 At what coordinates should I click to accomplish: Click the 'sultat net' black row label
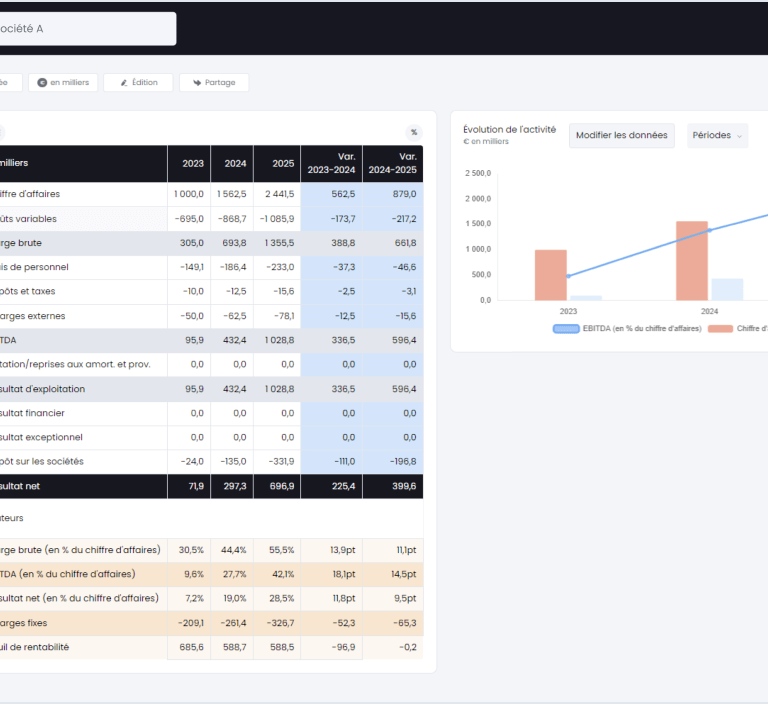tap(20, 486)
